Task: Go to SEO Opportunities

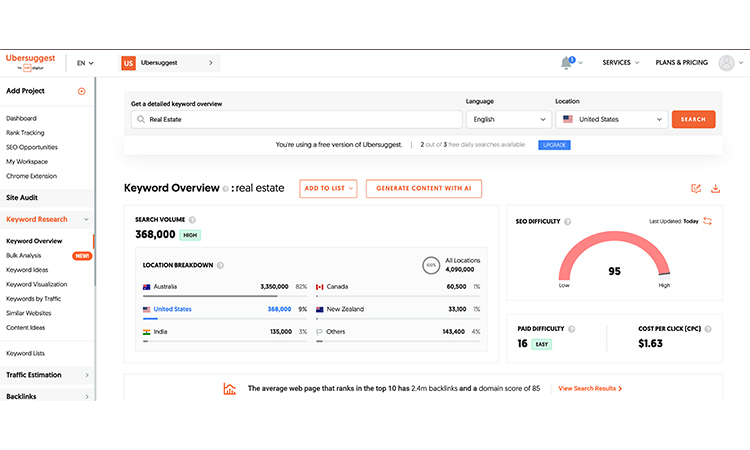Action: pos(32,147)
